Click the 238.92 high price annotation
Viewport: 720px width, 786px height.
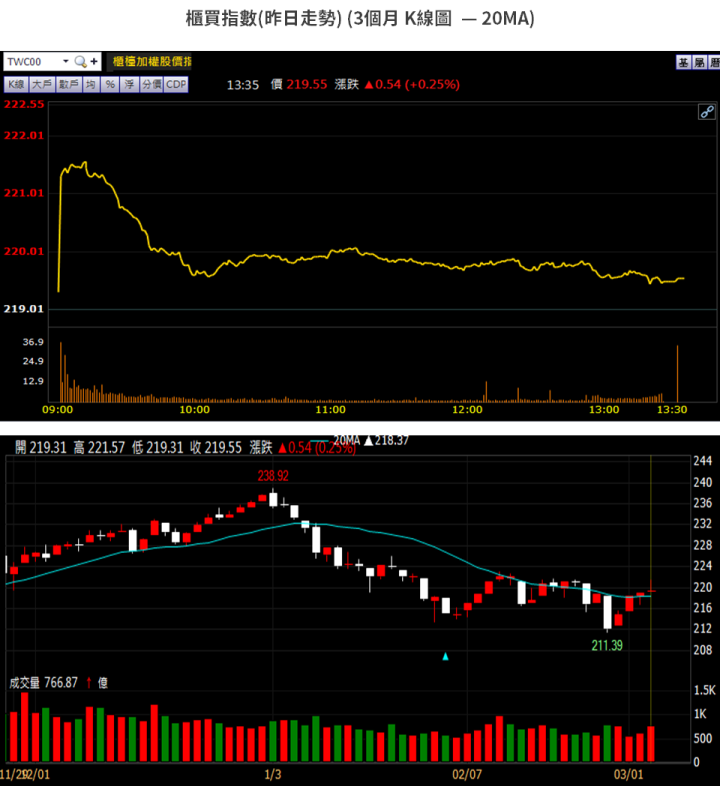273,476
